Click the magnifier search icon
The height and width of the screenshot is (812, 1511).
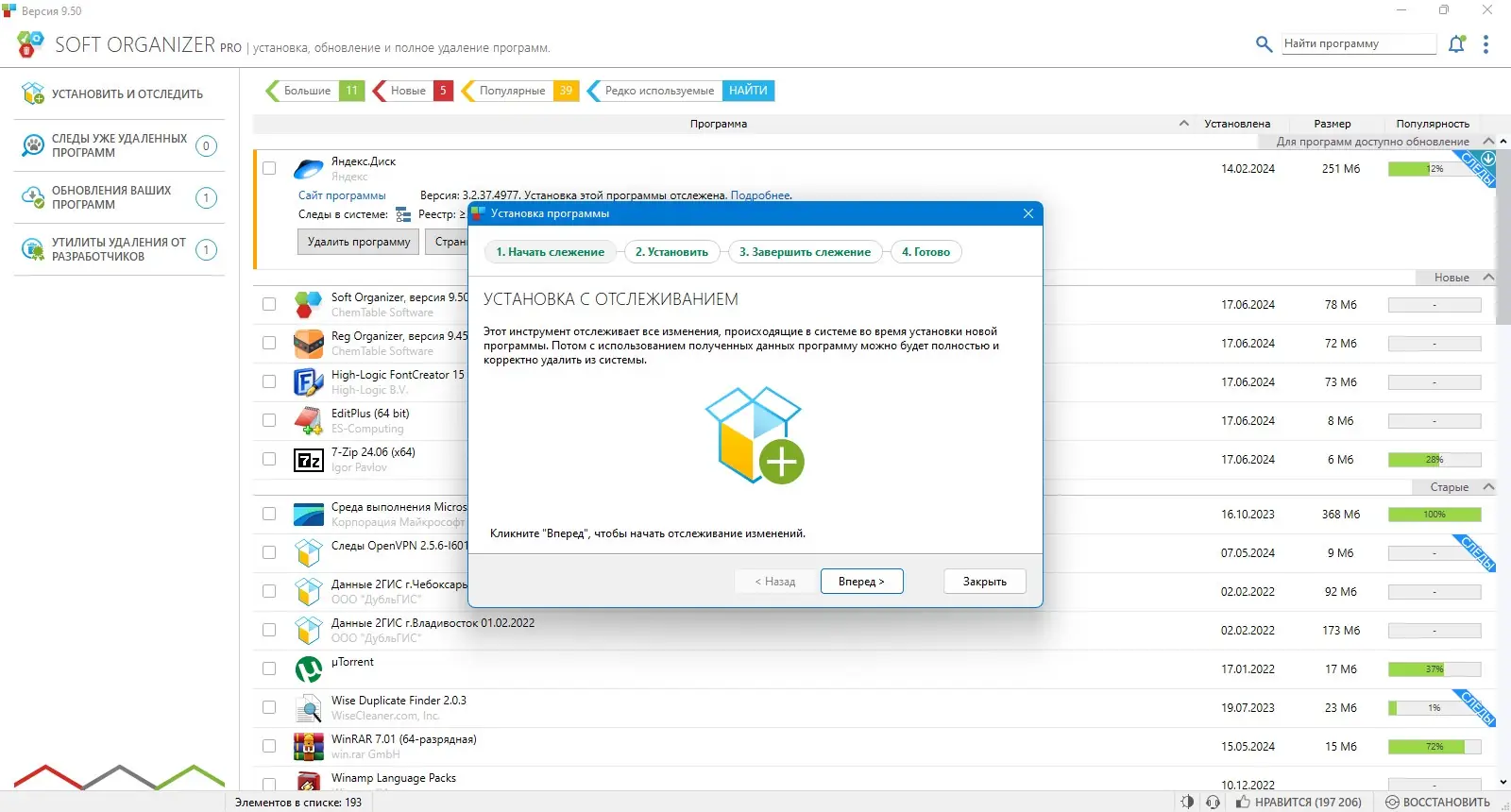tap(1264, 43)
